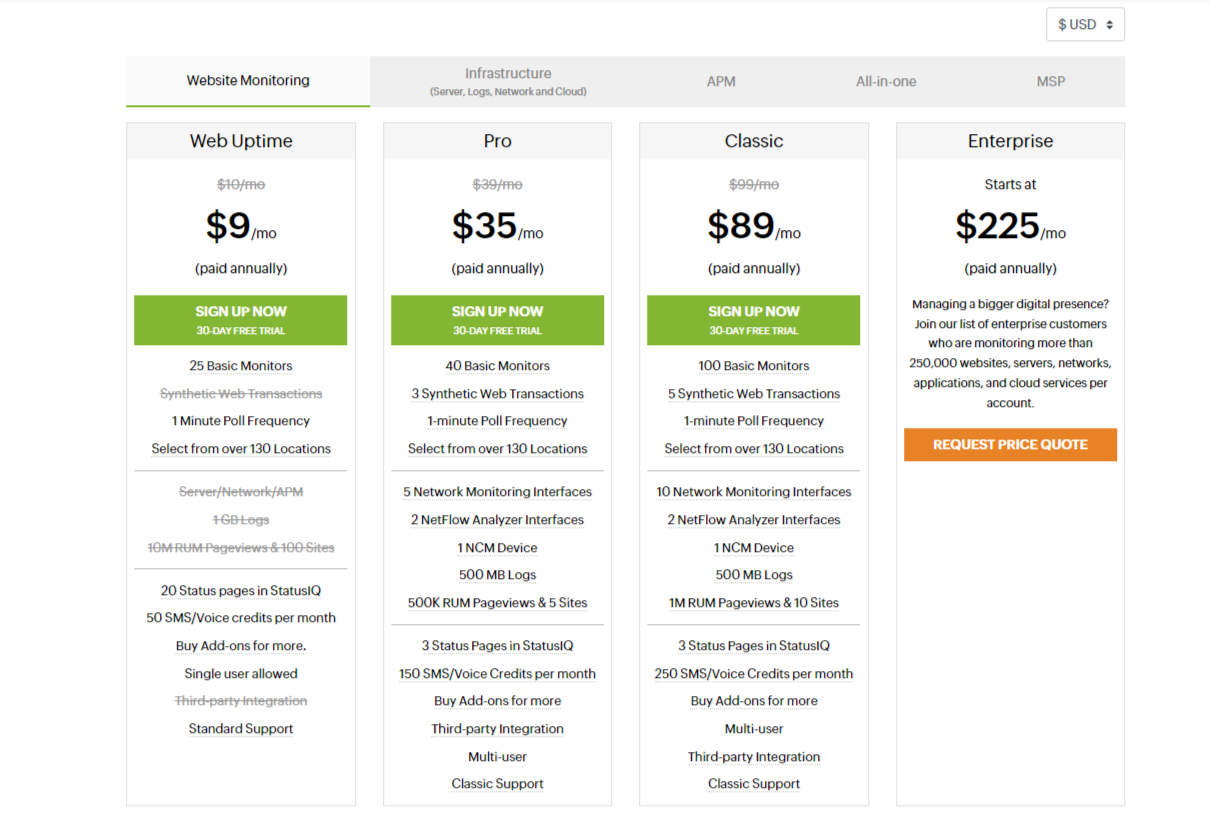Click 'Single user allowed' text
Image resolution: width=1210 pixels, height=830 pixels.
pos(241,674)
